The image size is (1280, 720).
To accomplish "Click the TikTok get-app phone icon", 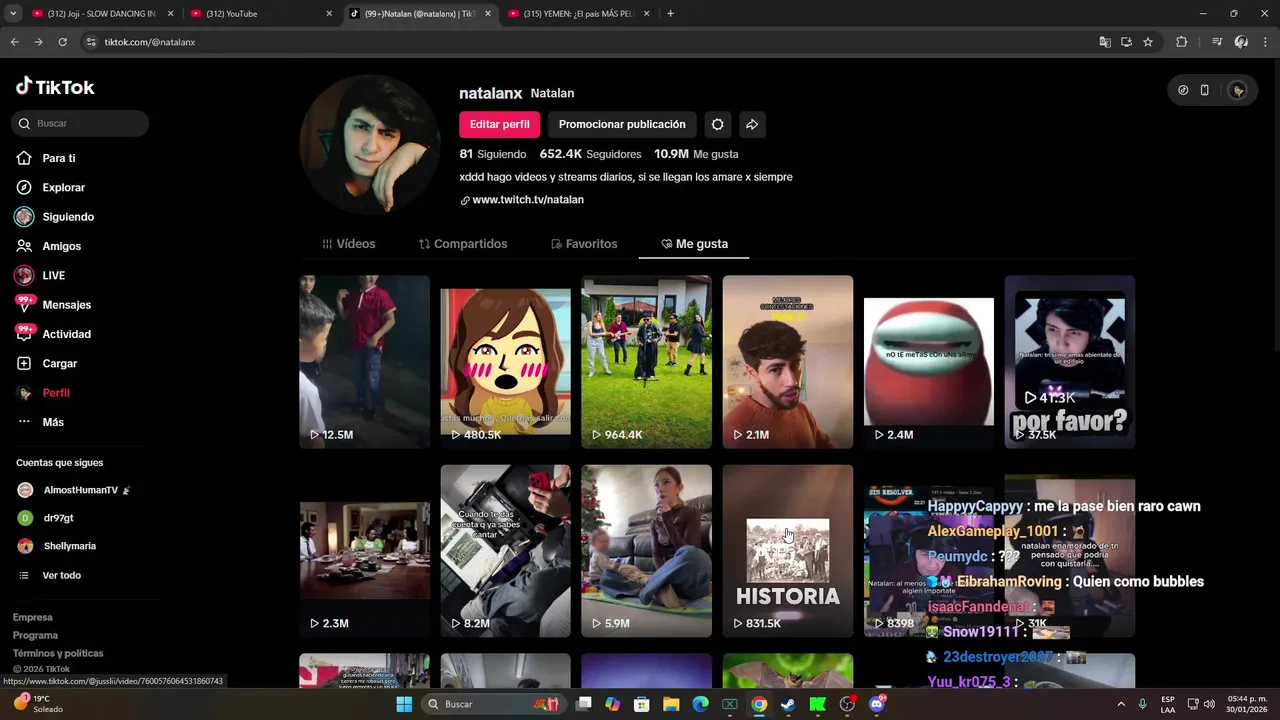I will tap(1205, 90).
